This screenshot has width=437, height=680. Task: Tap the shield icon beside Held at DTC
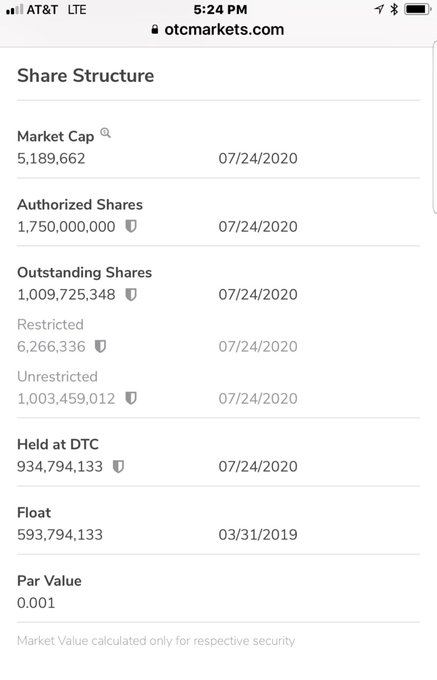point(118,467)
